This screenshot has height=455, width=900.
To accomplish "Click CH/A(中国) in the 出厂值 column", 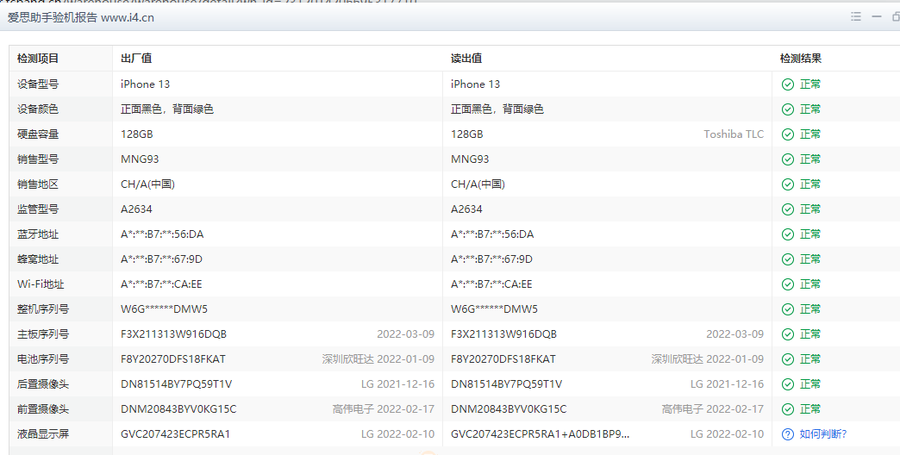I will point(148,184).
